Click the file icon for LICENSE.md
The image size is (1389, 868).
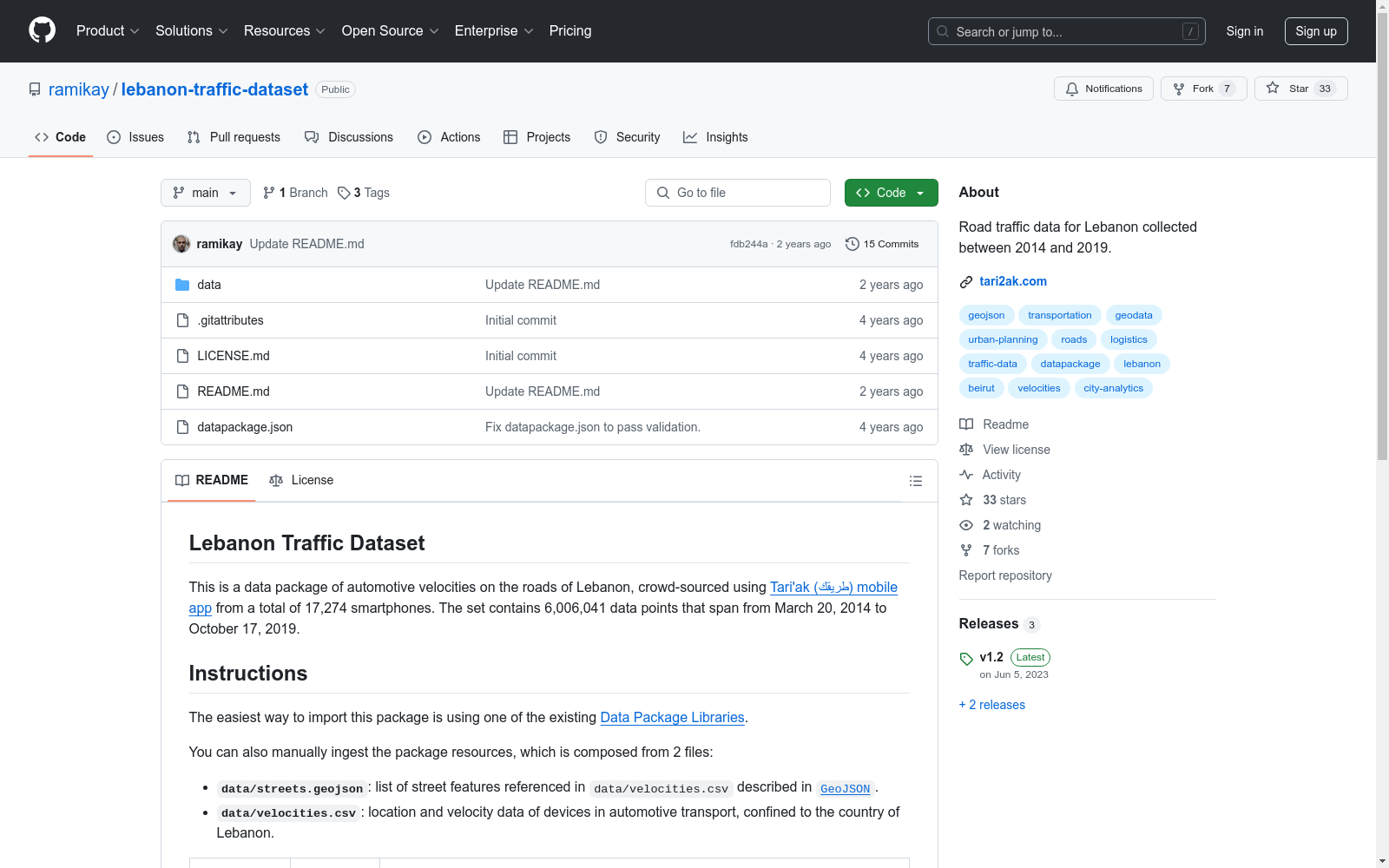(182, 356)
